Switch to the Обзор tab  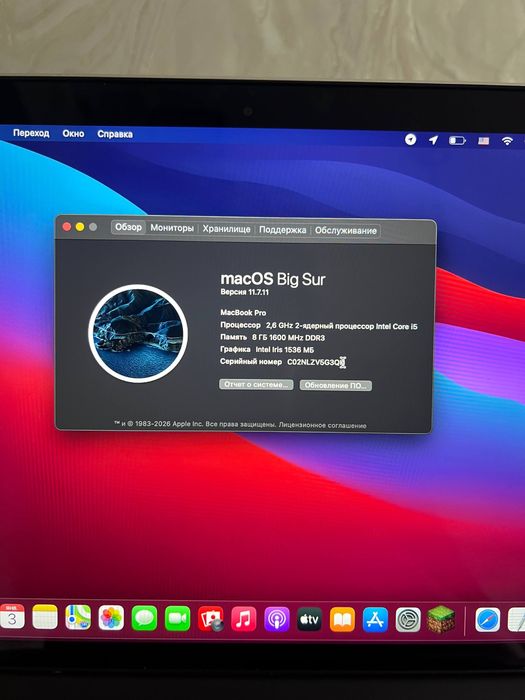click(128, 227)
